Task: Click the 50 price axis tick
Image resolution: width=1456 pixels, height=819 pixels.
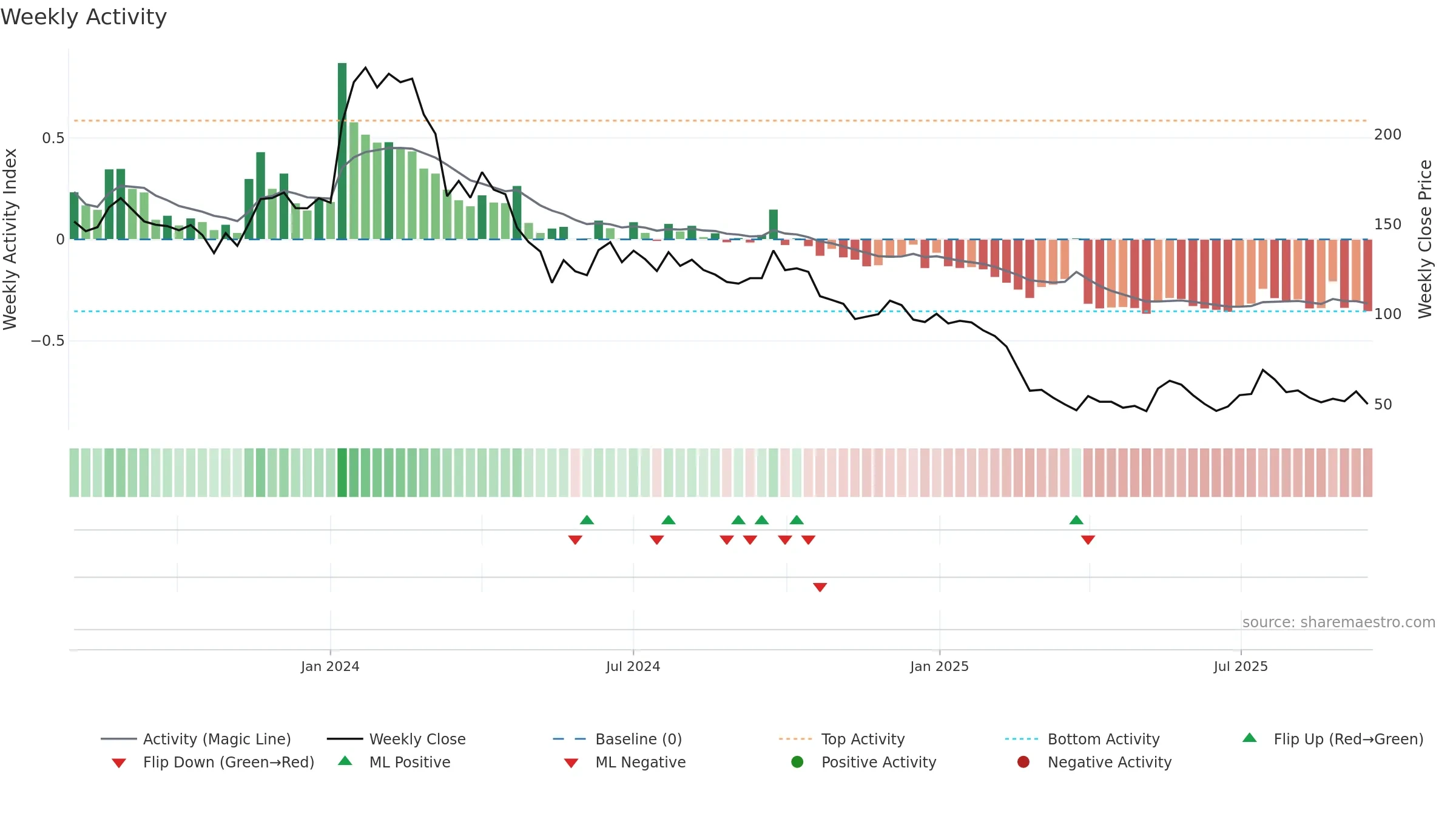Action: (x=1383, y=404)
